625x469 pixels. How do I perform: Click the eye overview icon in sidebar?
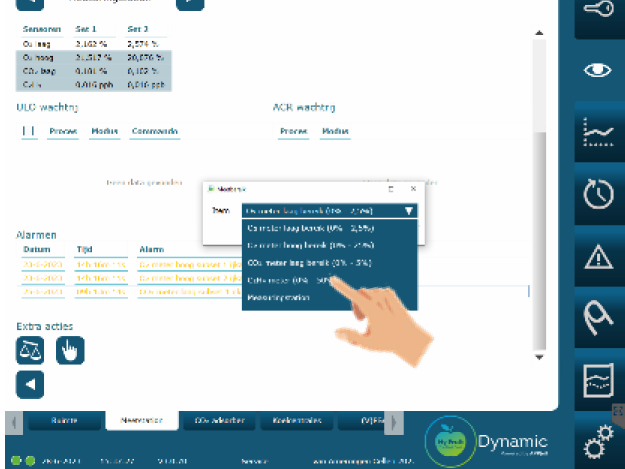[x=598, y=71]
